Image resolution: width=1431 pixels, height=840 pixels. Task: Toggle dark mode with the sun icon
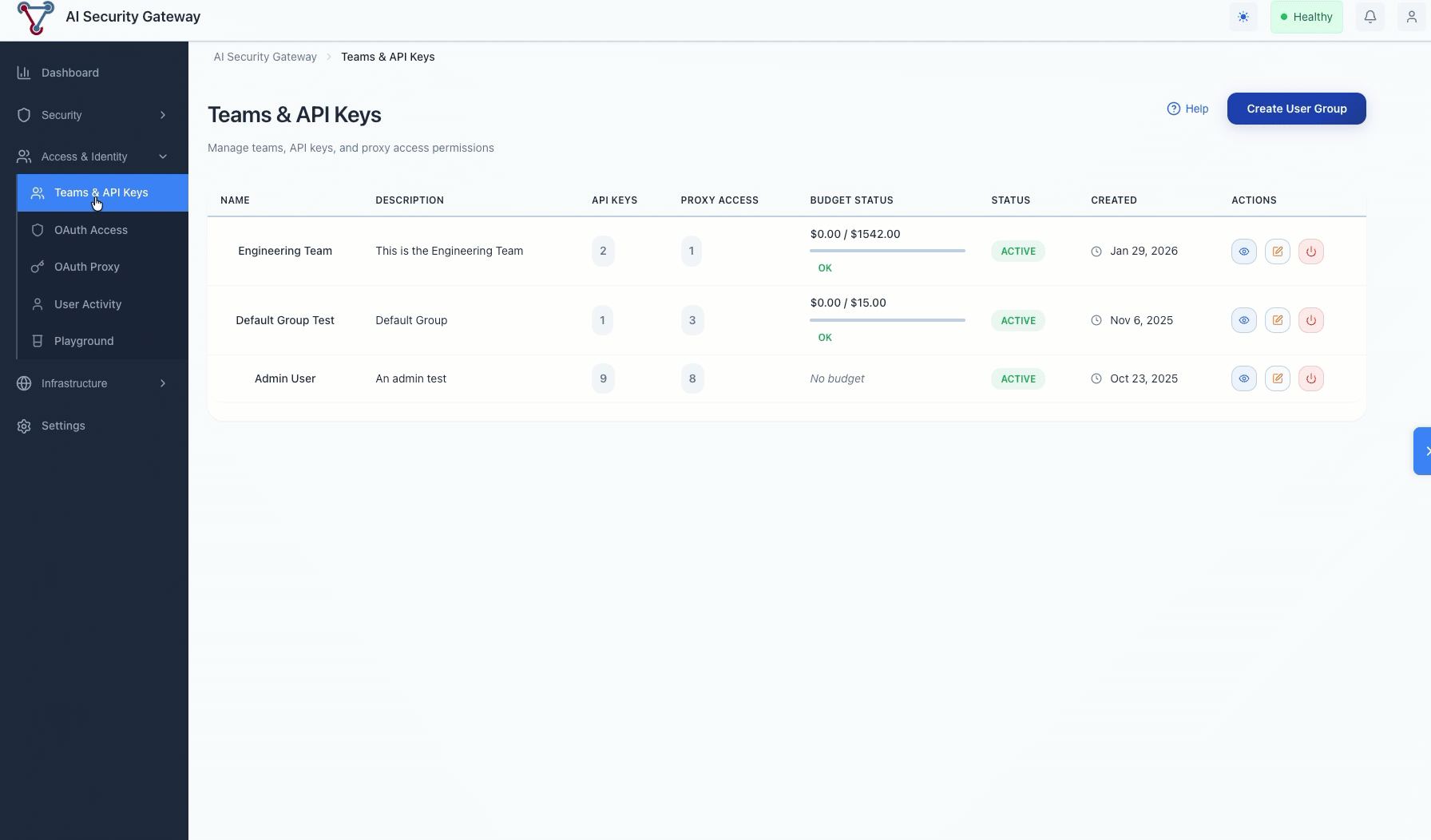pyautogui.click(x=1243, y=17)
